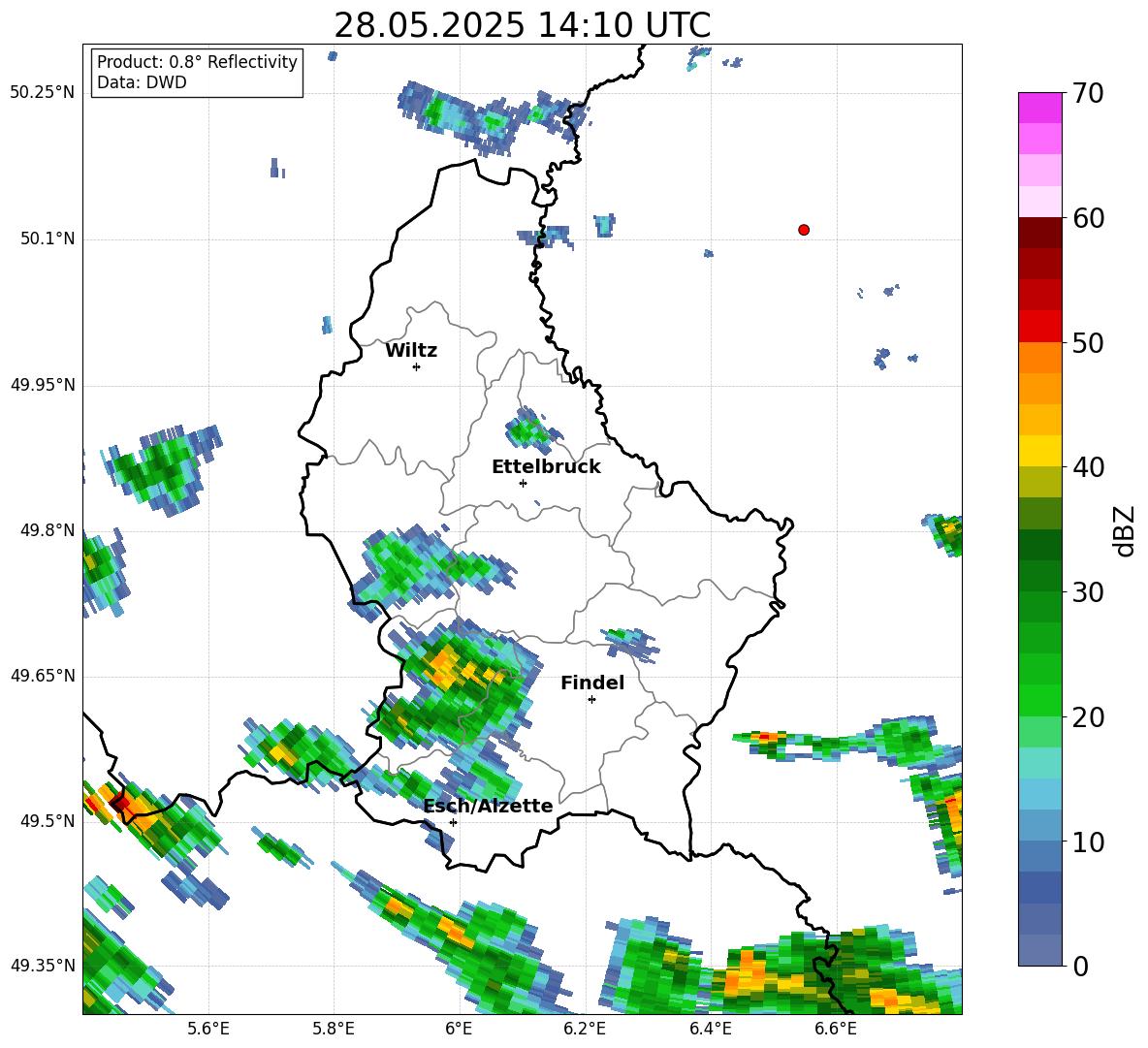The image size is (1148, 1048).
Task: Click the 10 colorbar tick label
Action: 1088,842
